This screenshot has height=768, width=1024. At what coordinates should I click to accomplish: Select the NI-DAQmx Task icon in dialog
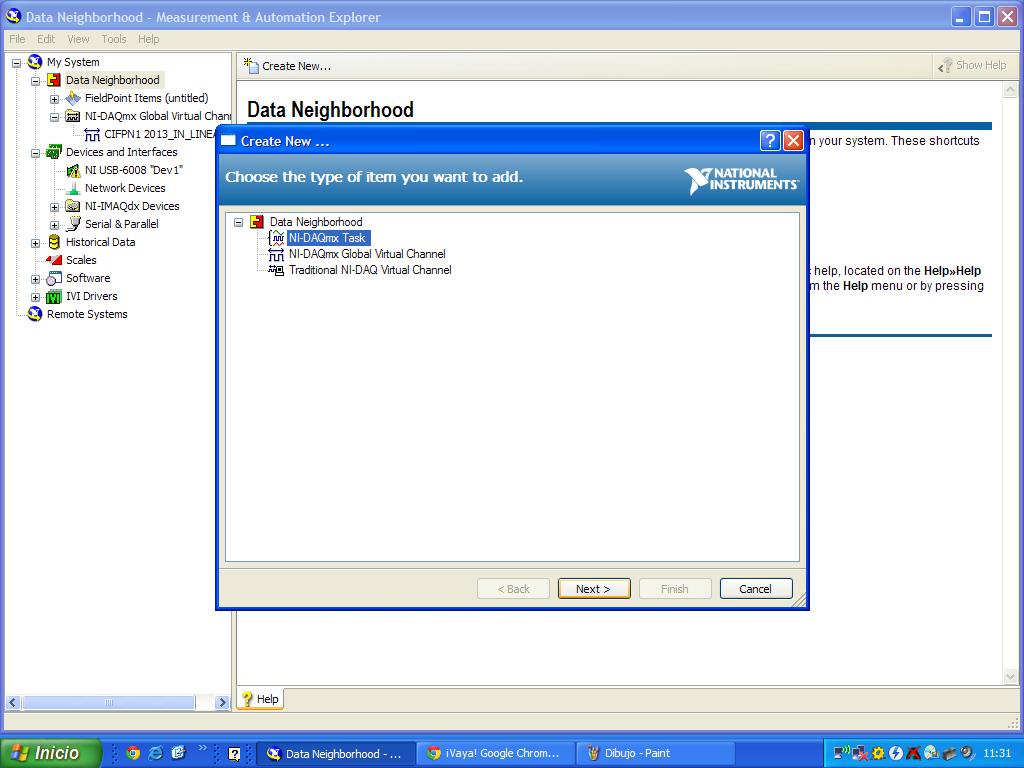pyautogui.click(x=277, y=238)
